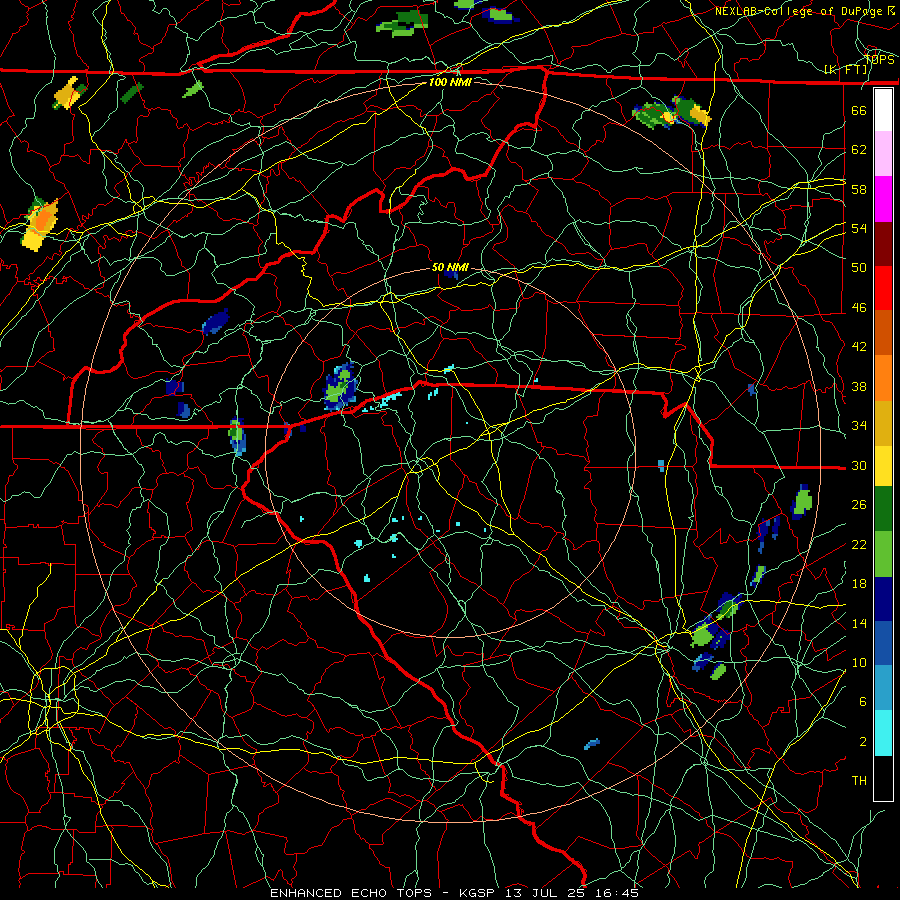Click the '50 NMI' range ring label

450,267
